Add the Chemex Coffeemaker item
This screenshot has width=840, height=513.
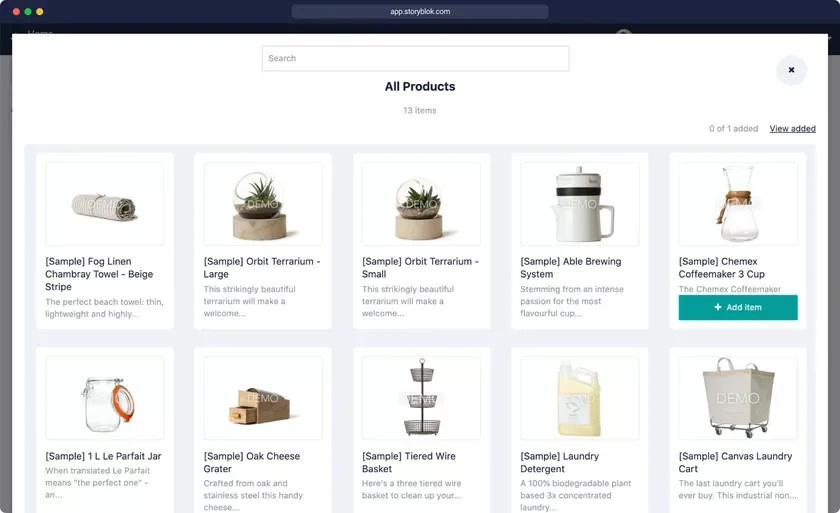[x=738, y=307]
